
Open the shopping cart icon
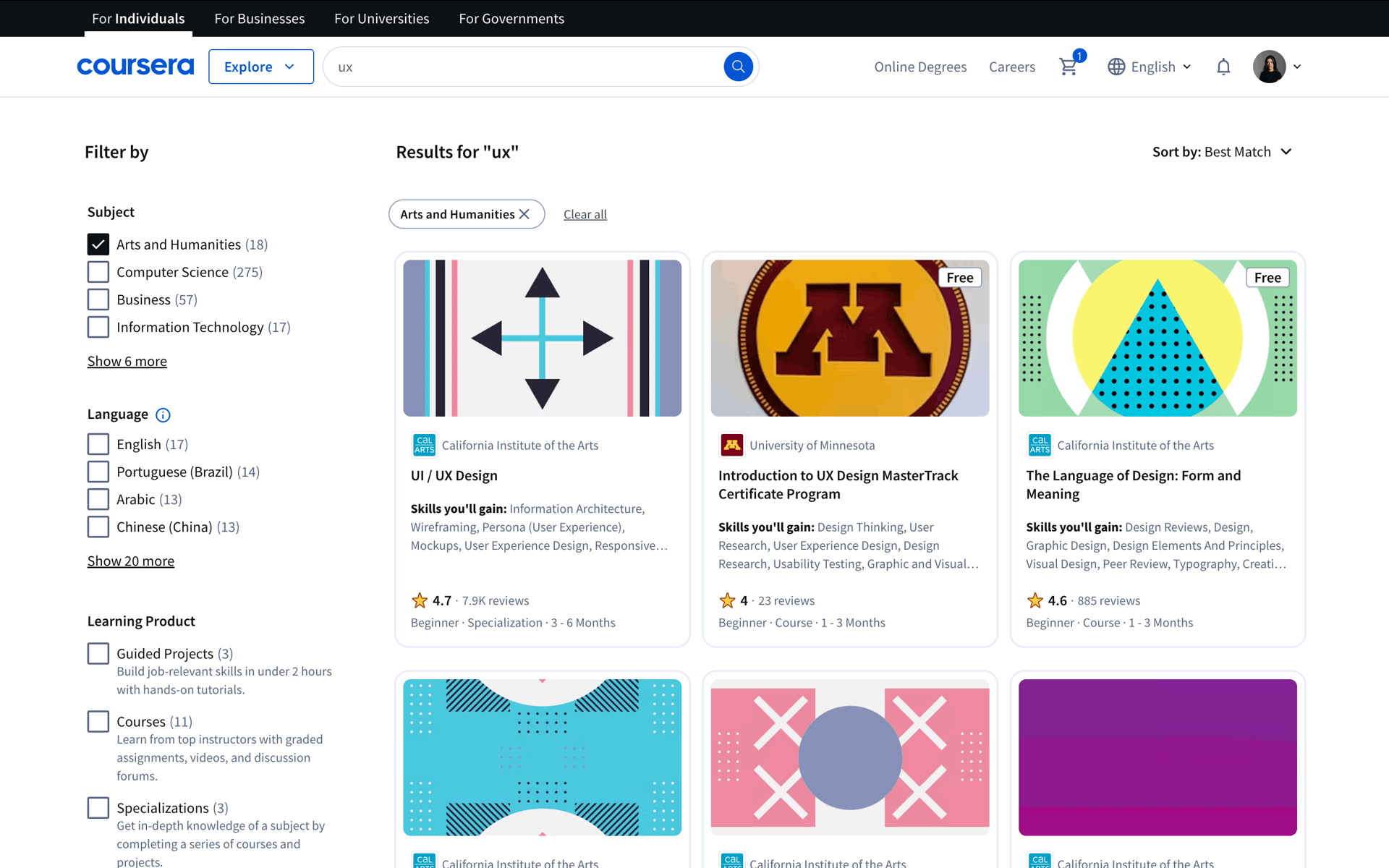coord(1069,67)
